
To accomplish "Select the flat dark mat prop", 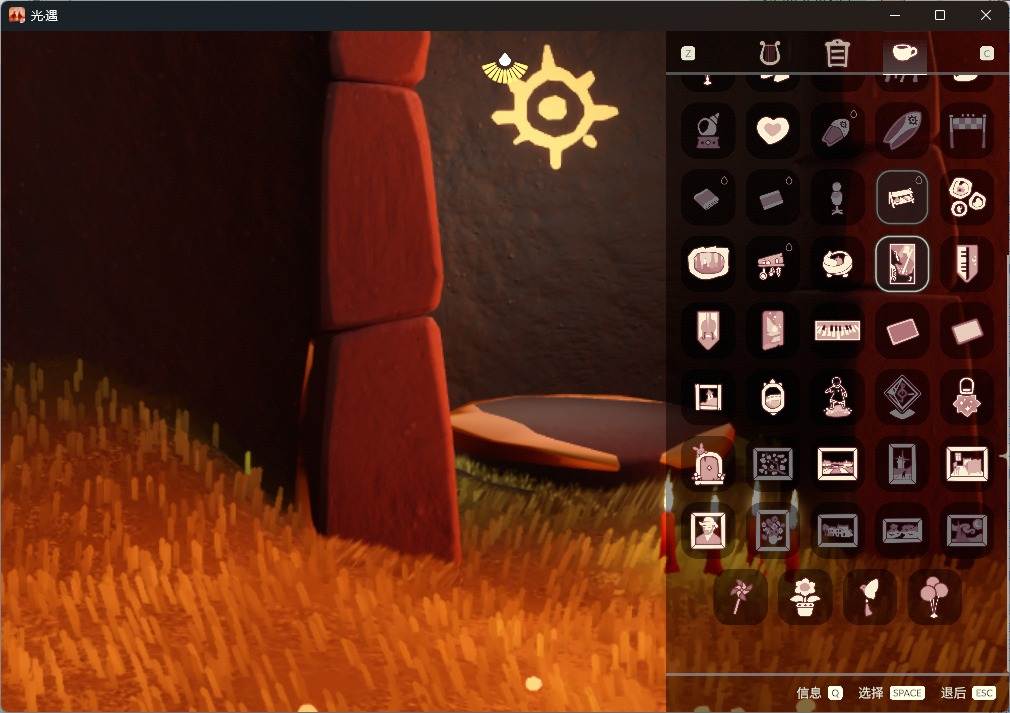I will pyautogui.click(x=772, y=198).
